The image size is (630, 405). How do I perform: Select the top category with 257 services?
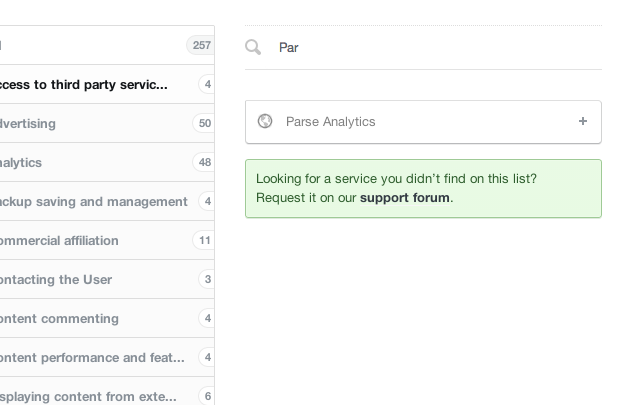point(107,45)
